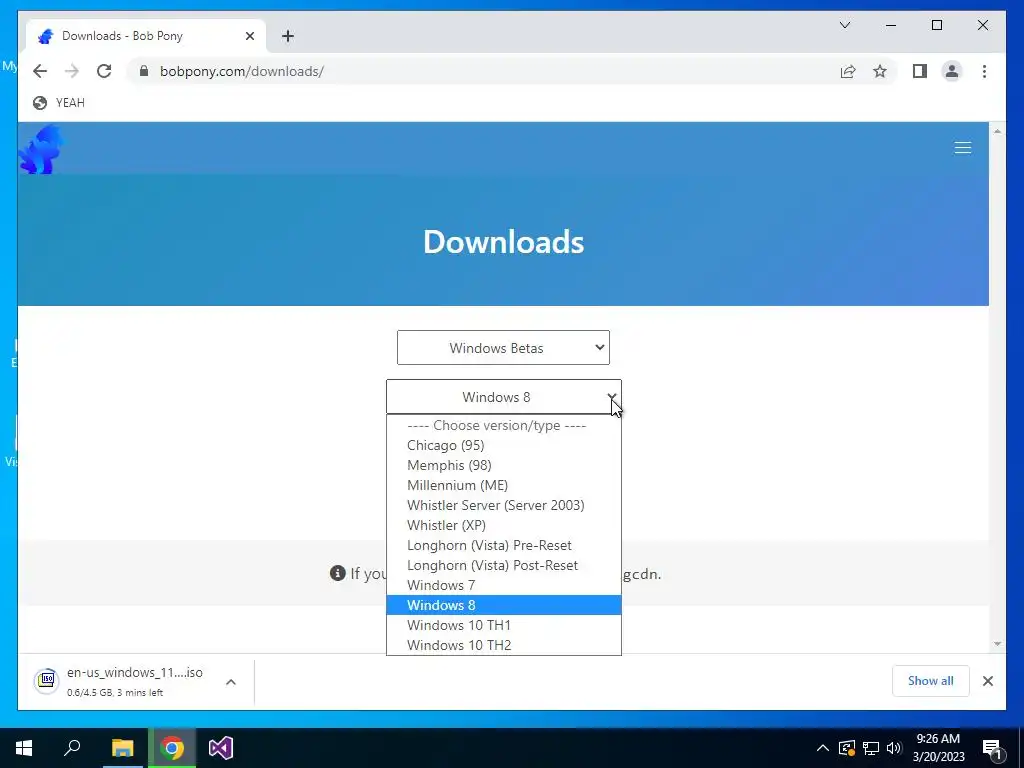Click the browser forward arrow
This screenshot has height=768, width=1024.
coord(72,71)
